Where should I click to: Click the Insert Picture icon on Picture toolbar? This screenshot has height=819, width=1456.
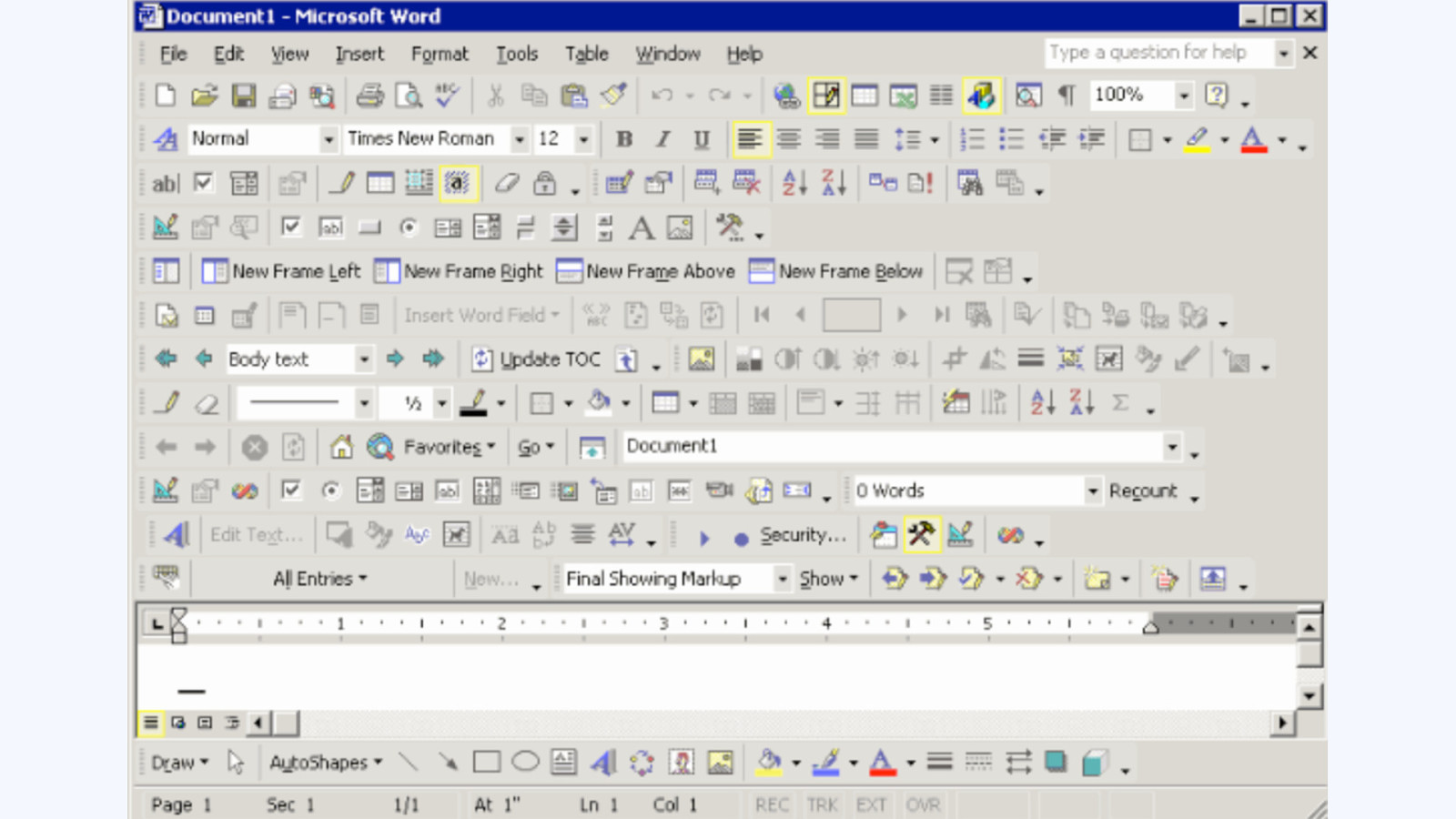pos(701,359)
